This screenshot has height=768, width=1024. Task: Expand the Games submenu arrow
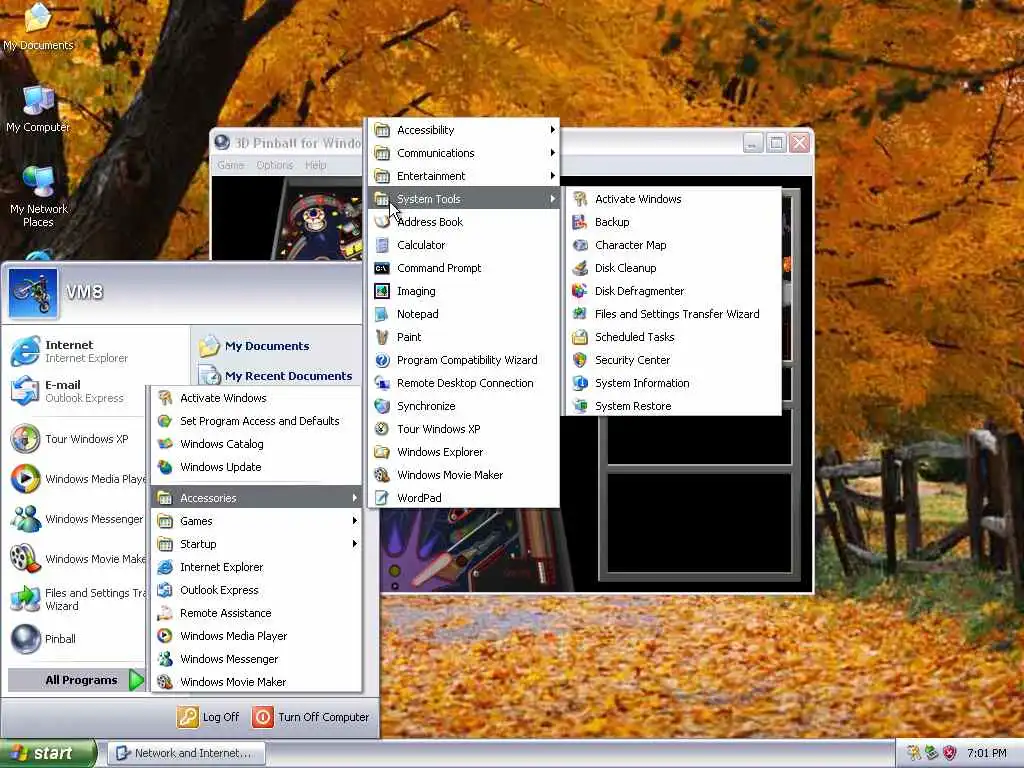coord(355,520)
